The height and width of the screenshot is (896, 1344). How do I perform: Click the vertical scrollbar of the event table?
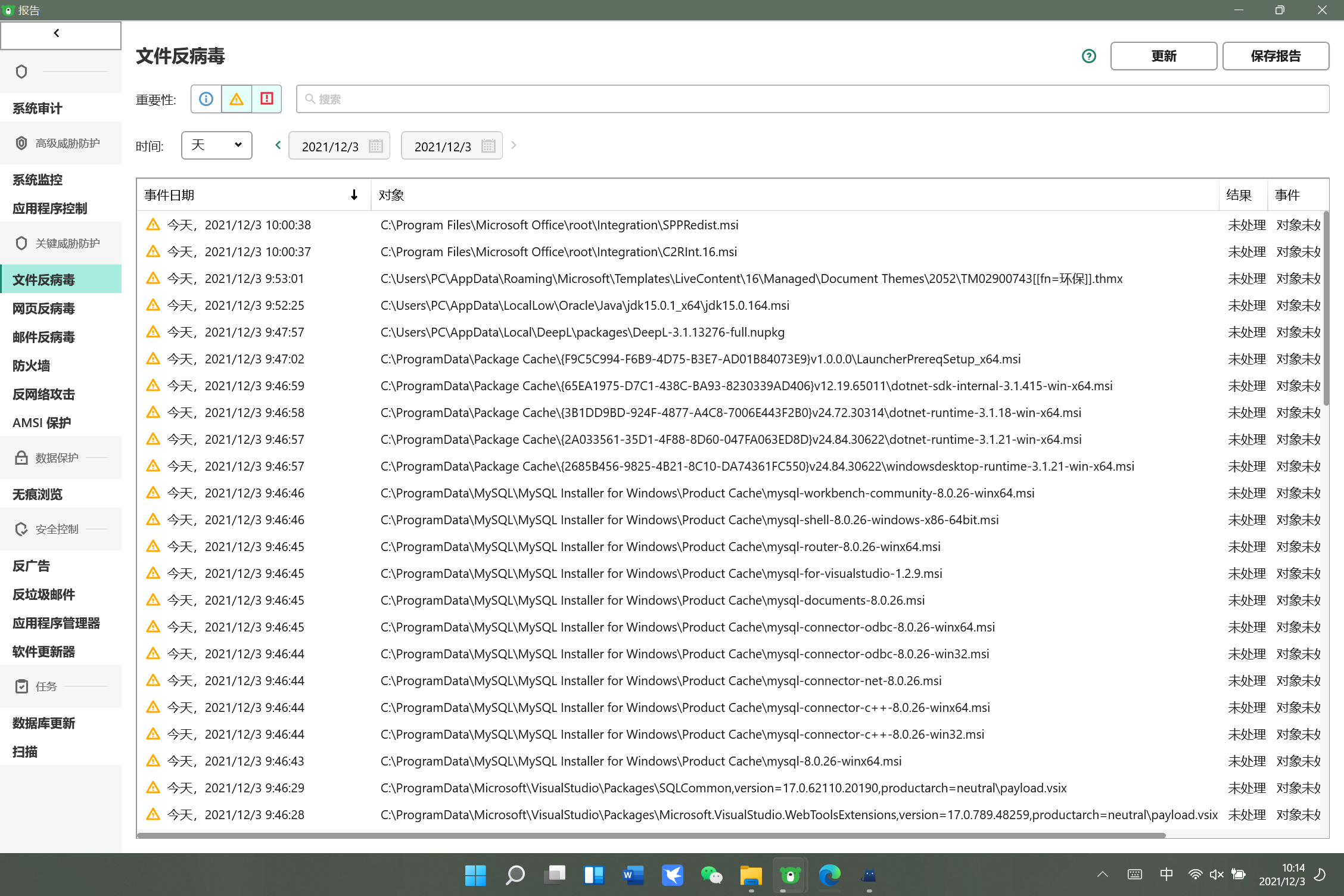pyautogui.click(x=1326, y=307)
